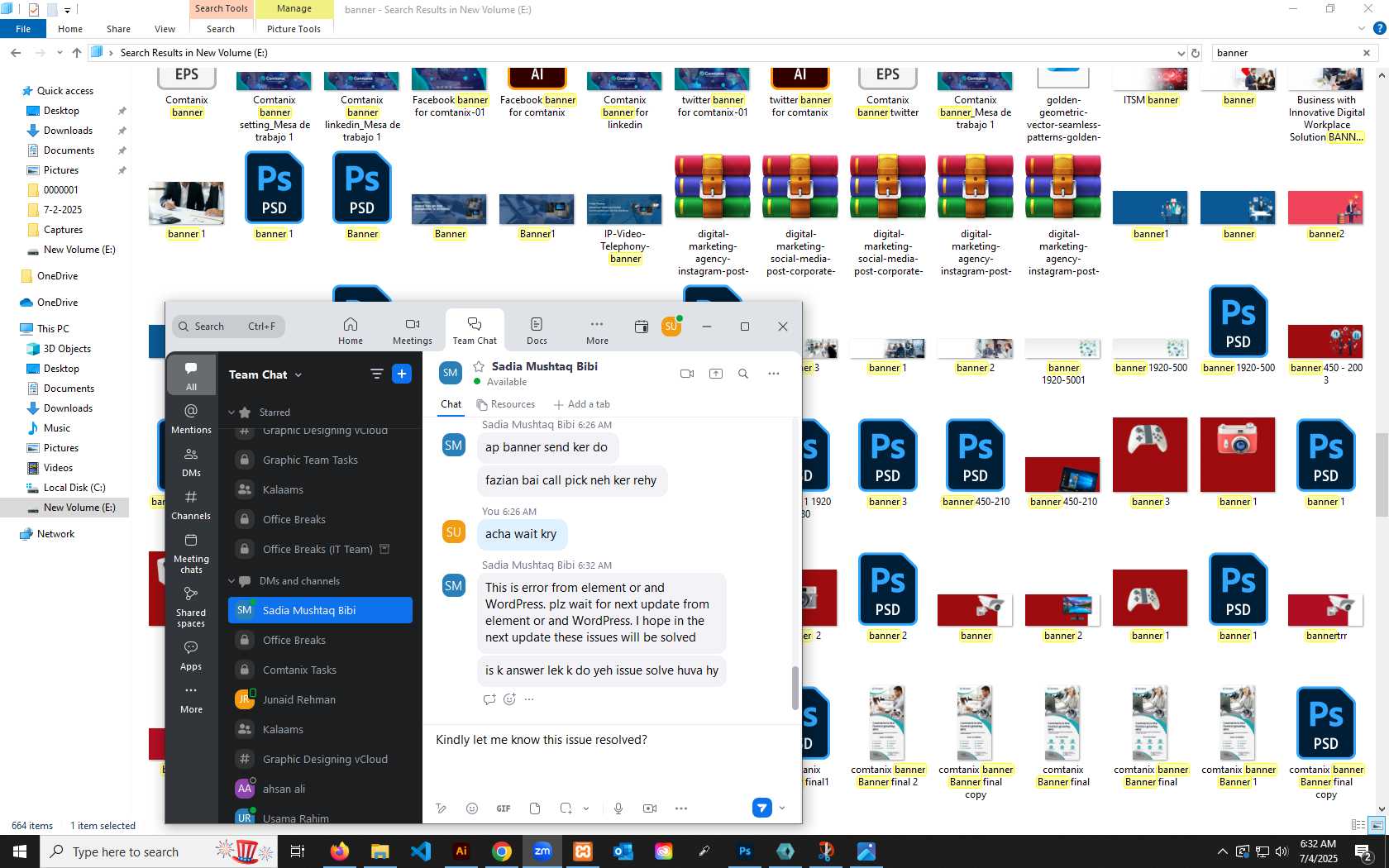Open the Graphic Team Tasks channel
This screenshot has height=868, width=1389.
tap(320, 460)
